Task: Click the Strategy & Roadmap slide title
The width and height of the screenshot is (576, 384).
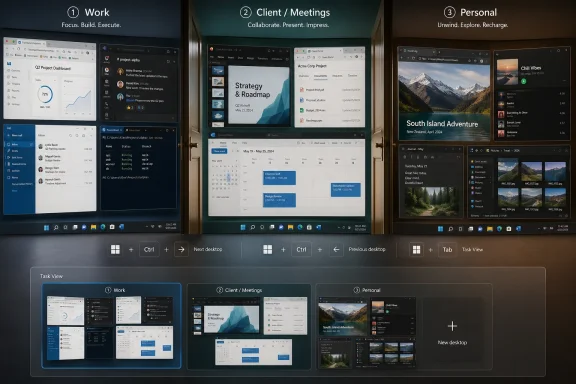Action: click(x=252, y=90)
